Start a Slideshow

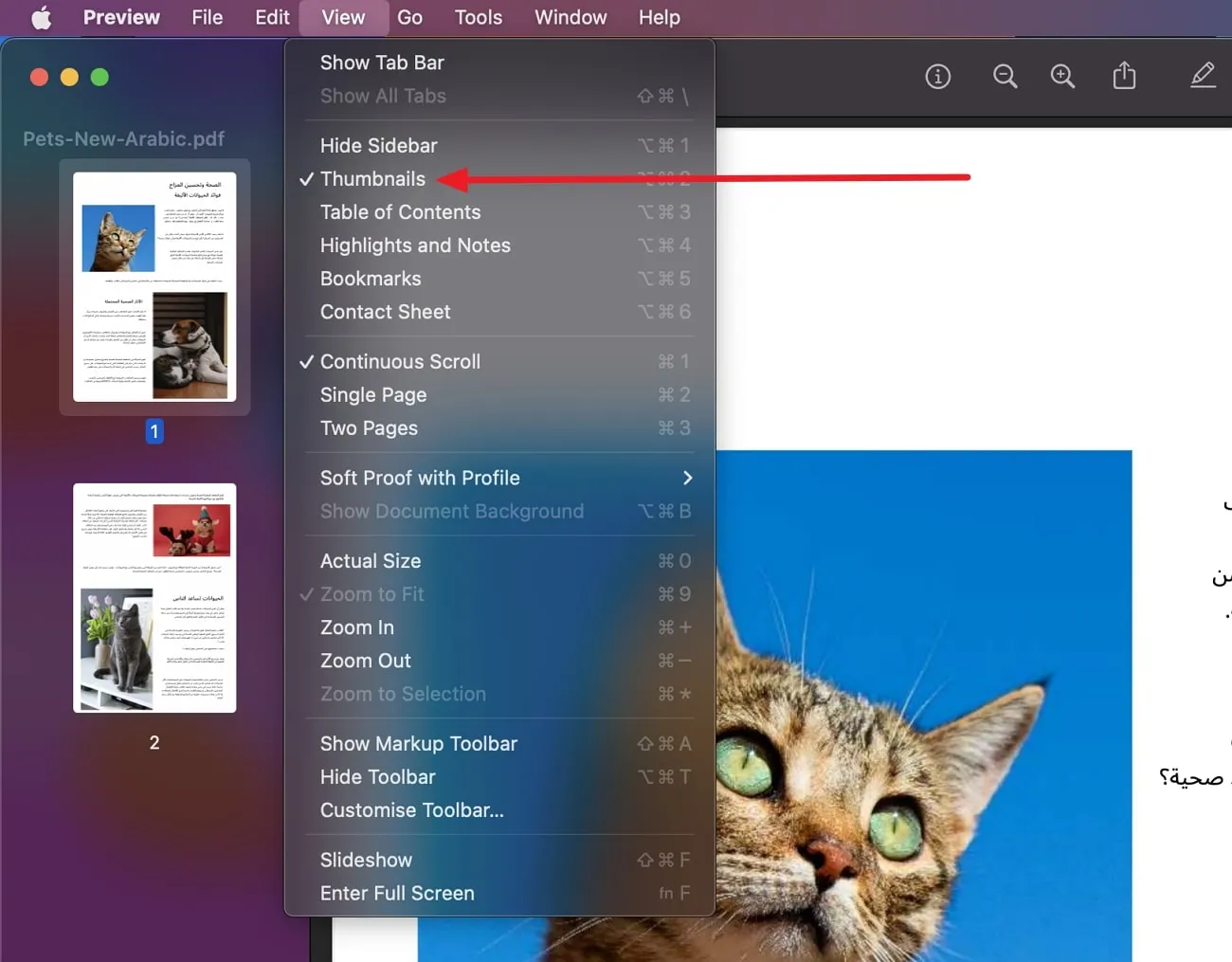click(366, 860)
